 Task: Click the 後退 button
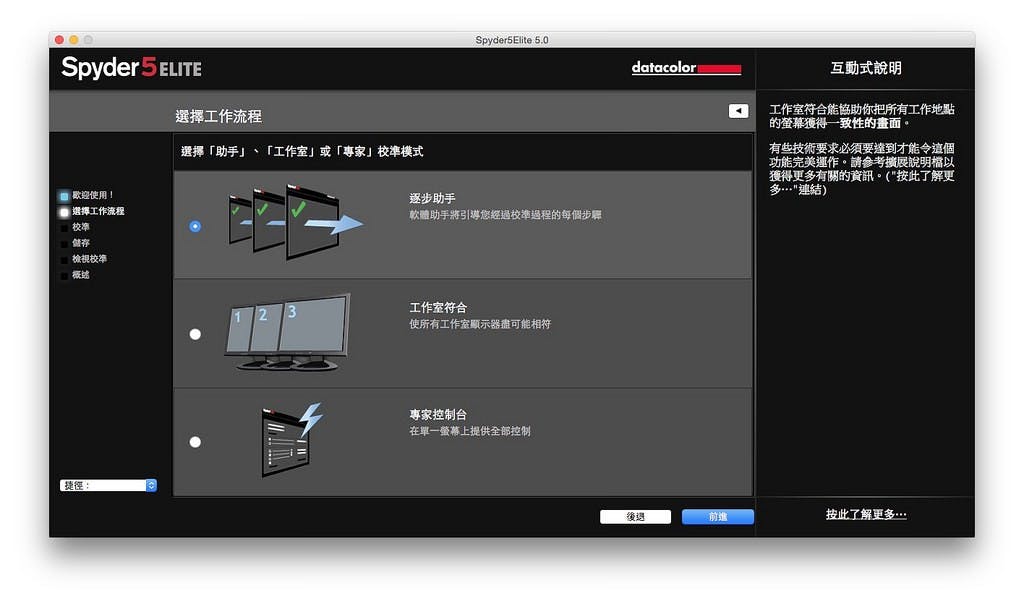pos(635,517)
